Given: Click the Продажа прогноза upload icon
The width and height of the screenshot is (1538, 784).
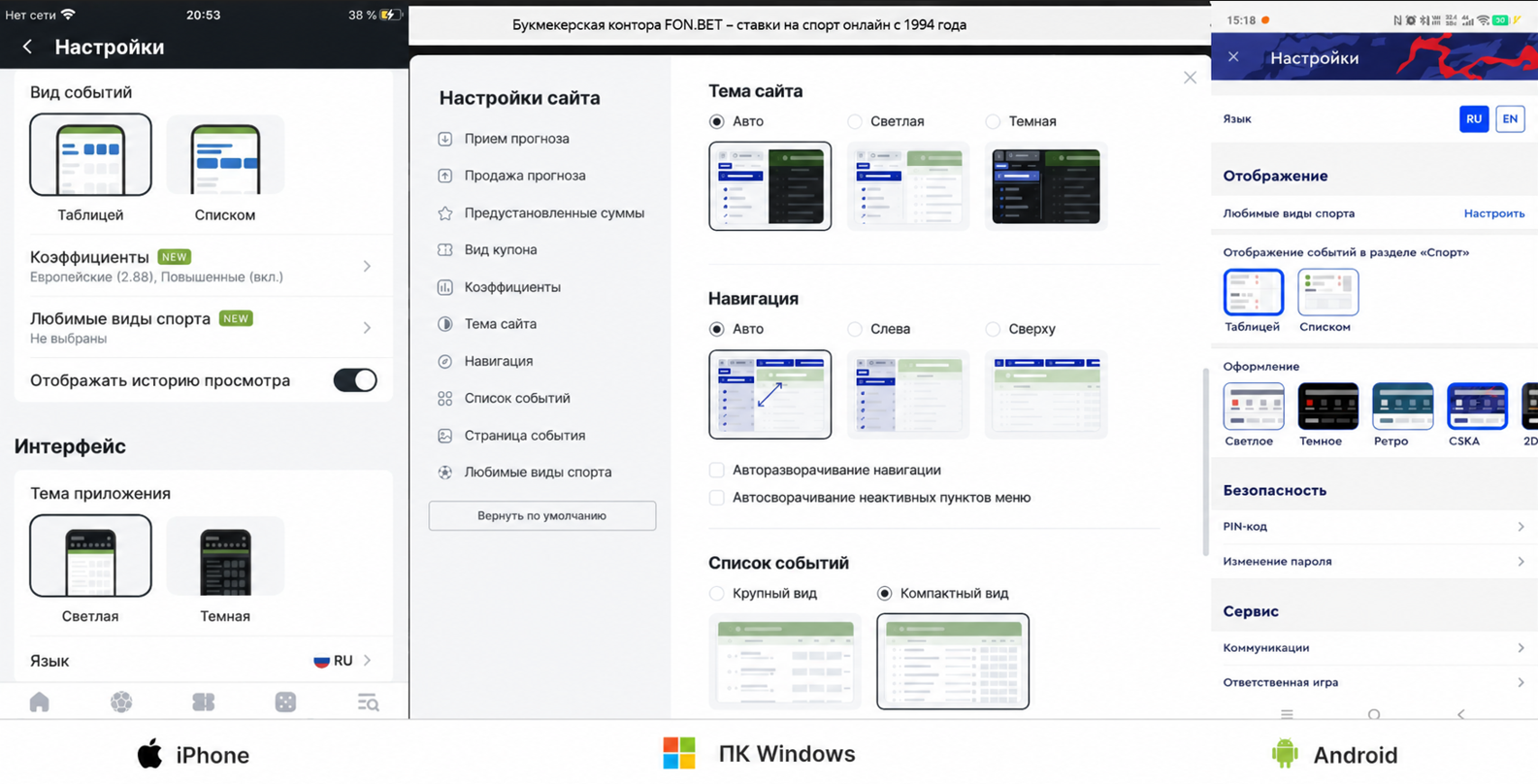Looking at the screenshot, I should (x=445, y=176).
